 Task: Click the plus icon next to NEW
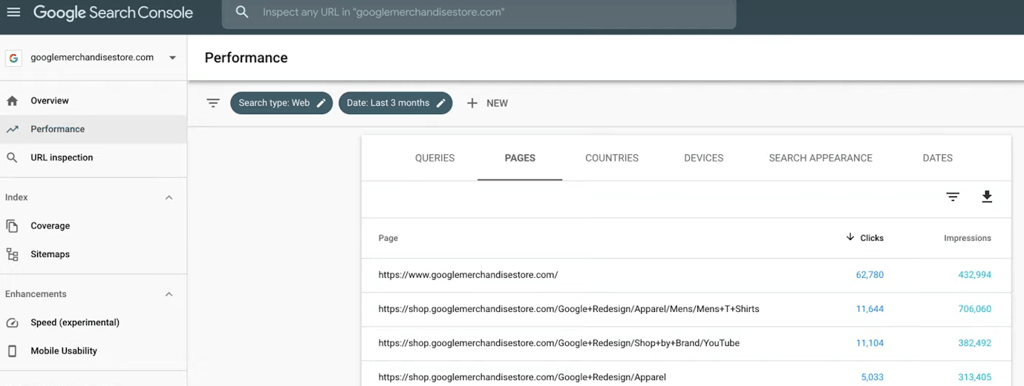click(x=472, y=103)
